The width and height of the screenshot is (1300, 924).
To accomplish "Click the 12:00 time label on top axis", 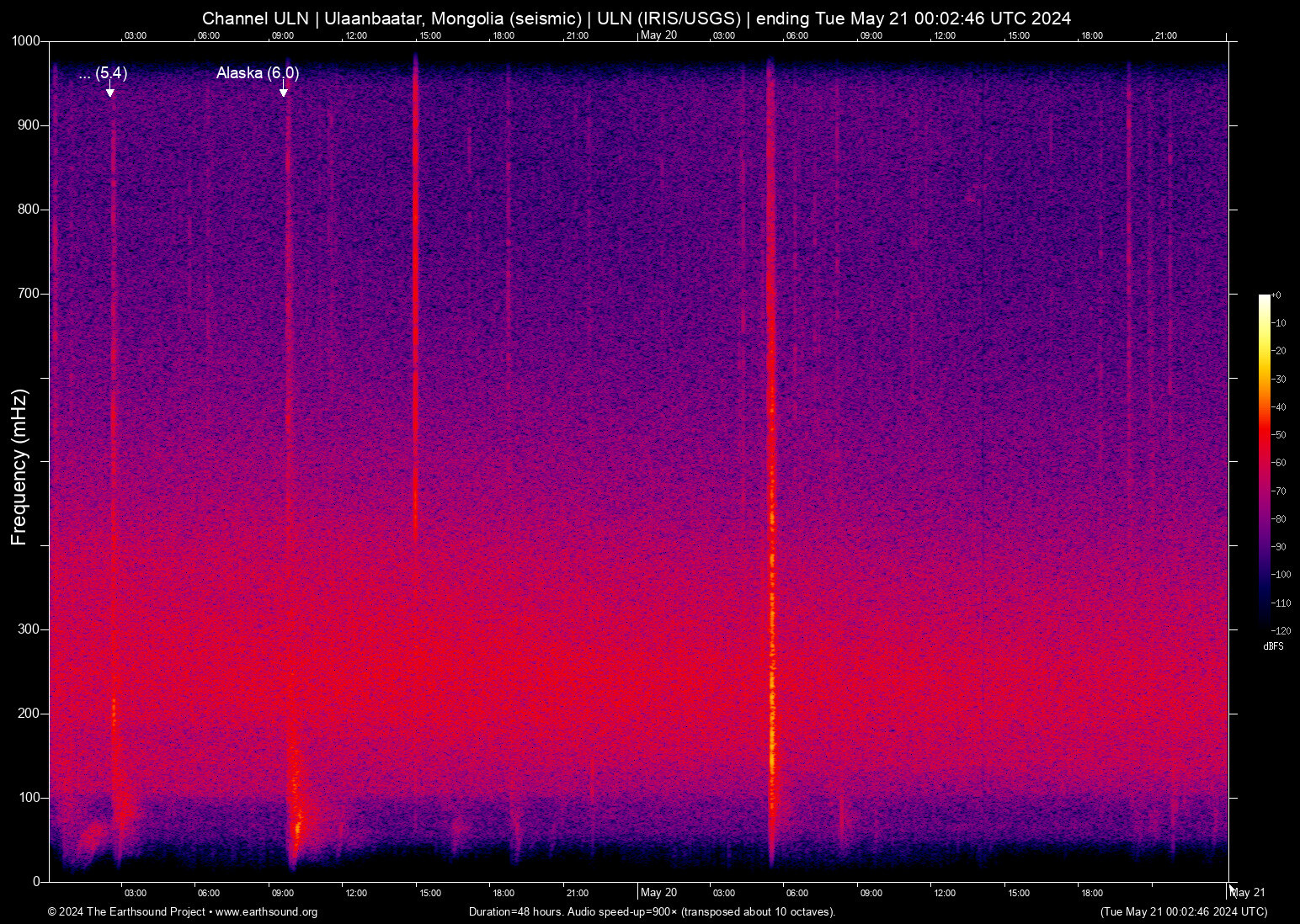I will (356, 35).
